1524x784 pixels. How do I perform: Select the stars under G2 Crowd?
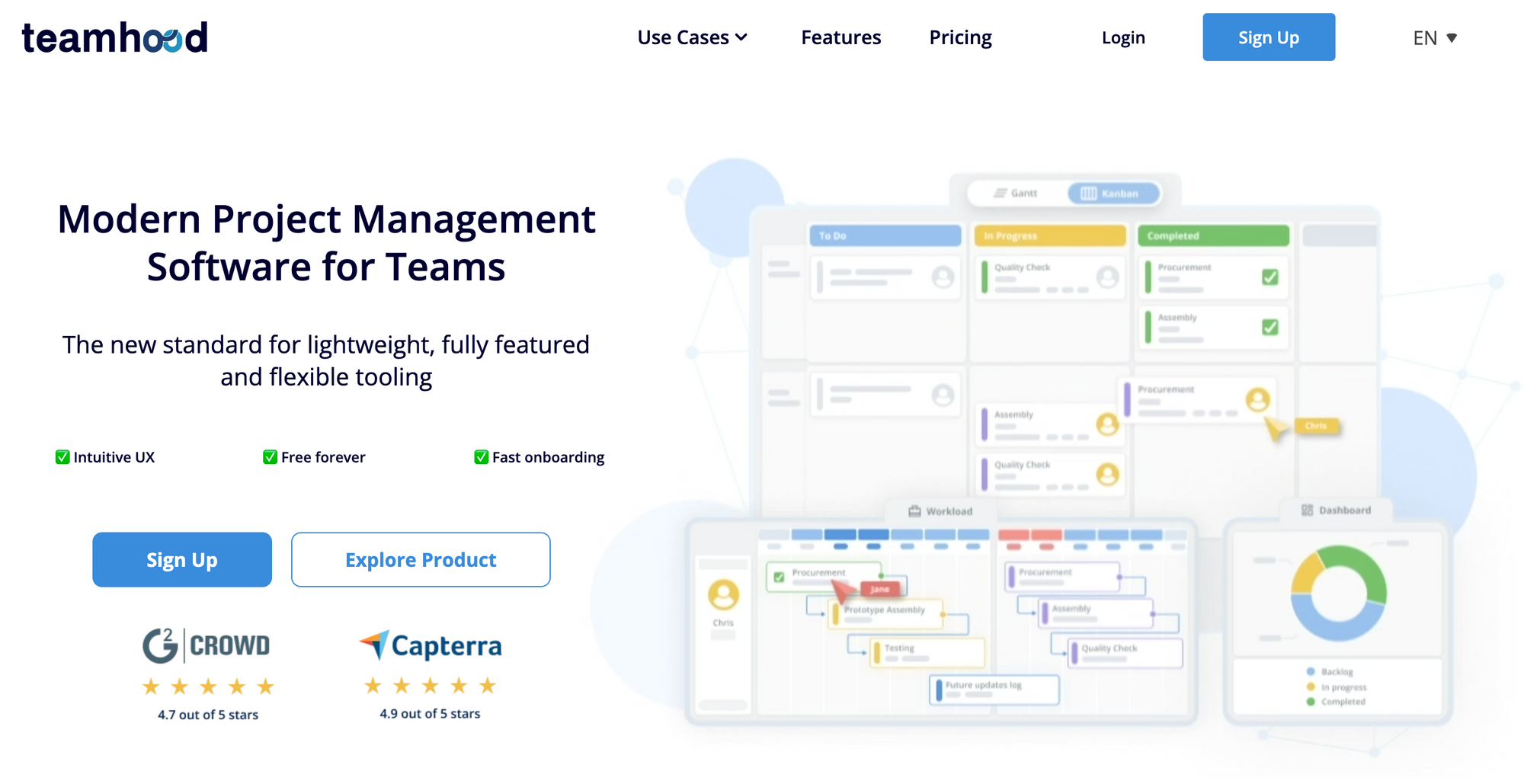pos(208,687)
